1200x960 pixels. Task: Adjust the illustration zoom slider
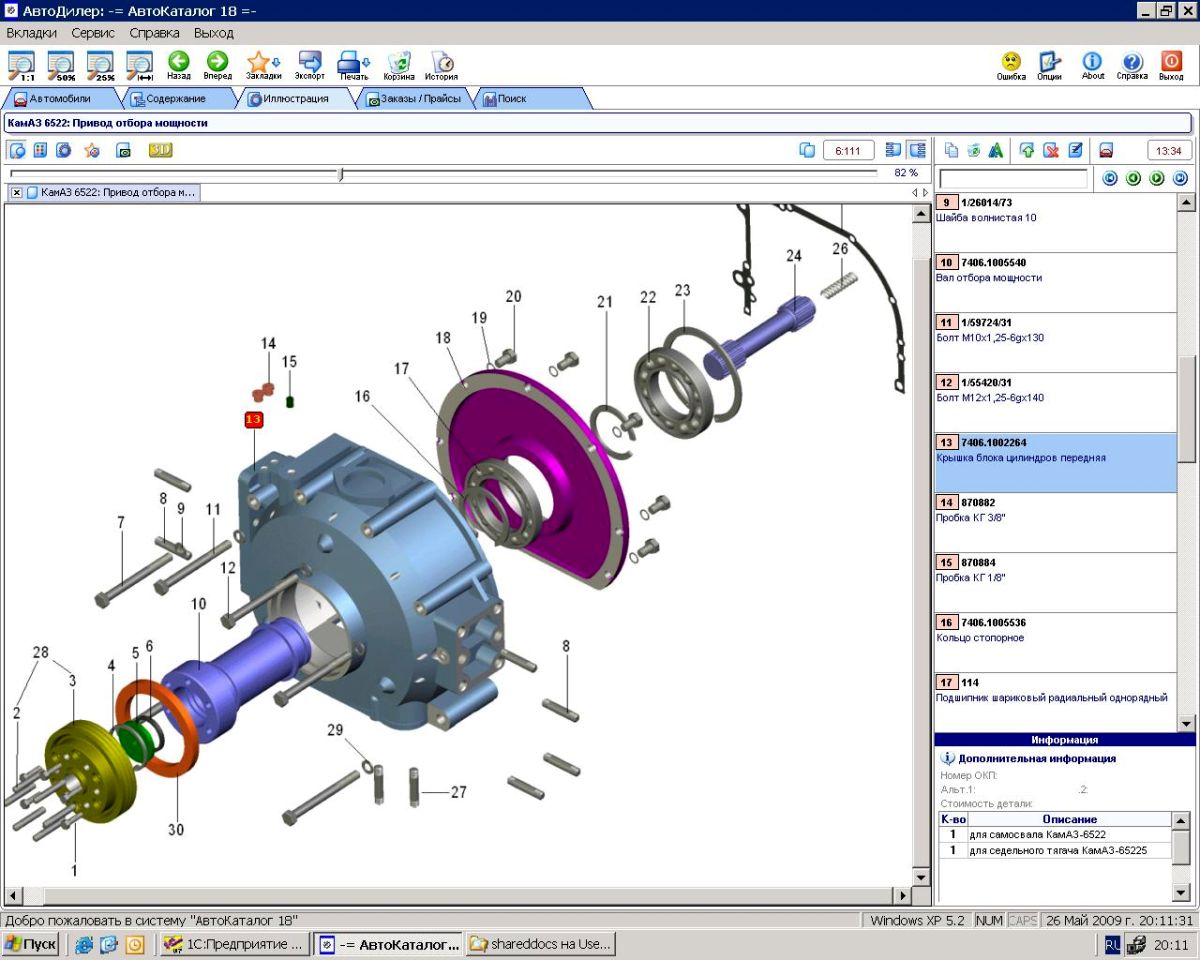(x=341, y=174)
